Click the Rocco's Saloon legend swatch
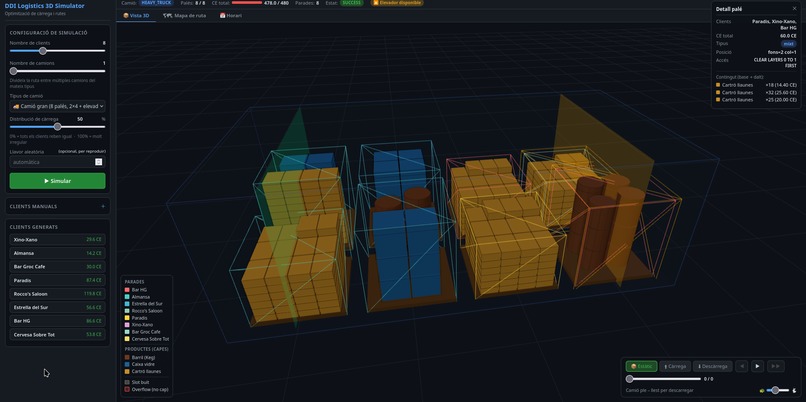The height and width of the screenshot is (402, 806). click(127, 311)
